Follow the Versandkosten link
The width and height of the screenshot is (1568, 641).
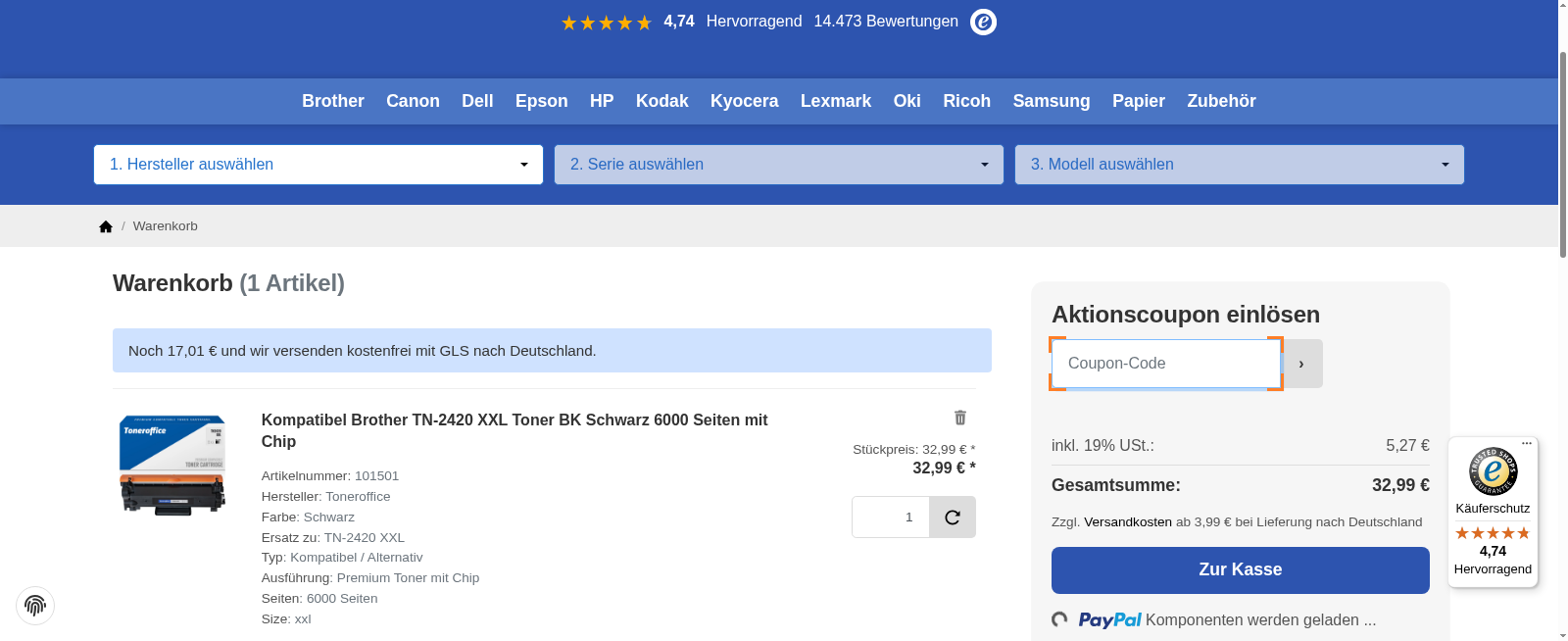pyautogui.click(x=1128, y=522)
